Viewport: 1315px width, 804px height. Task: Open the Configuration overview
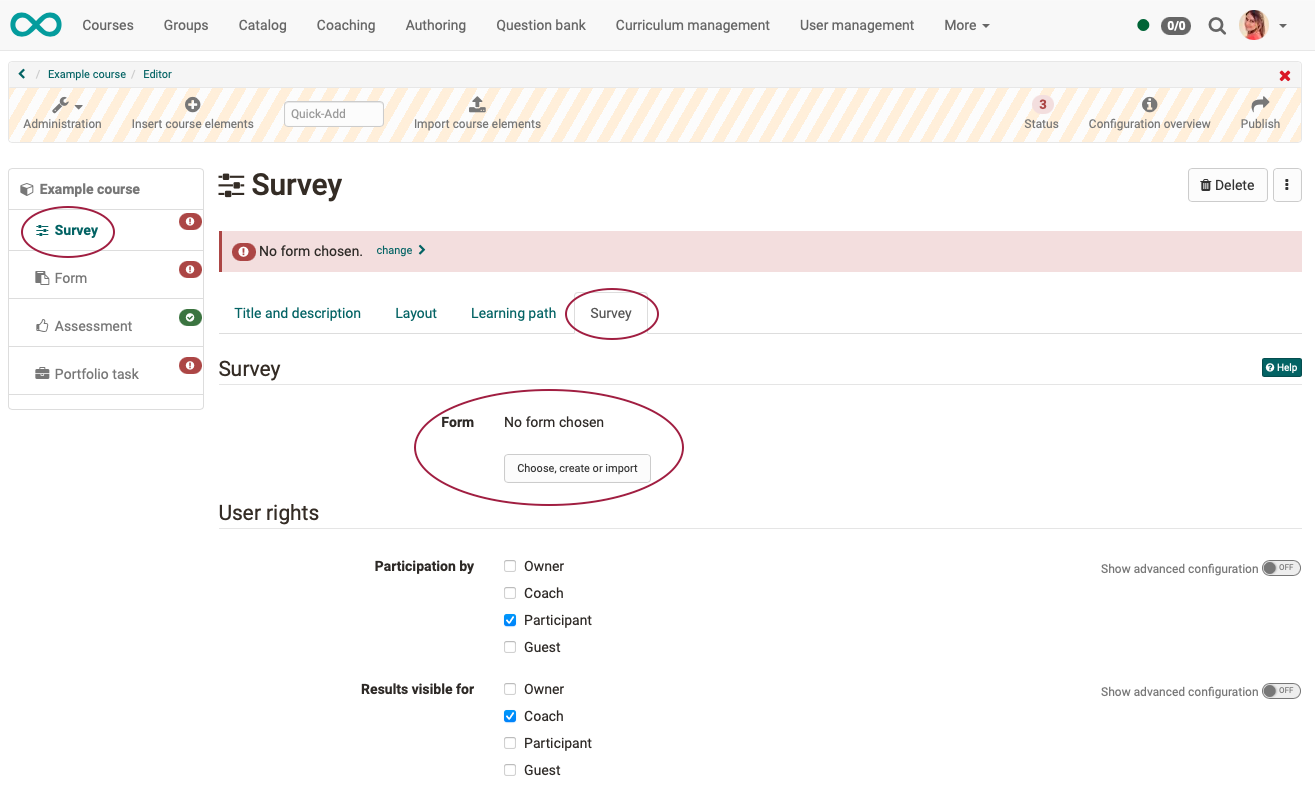(1148, 104)
